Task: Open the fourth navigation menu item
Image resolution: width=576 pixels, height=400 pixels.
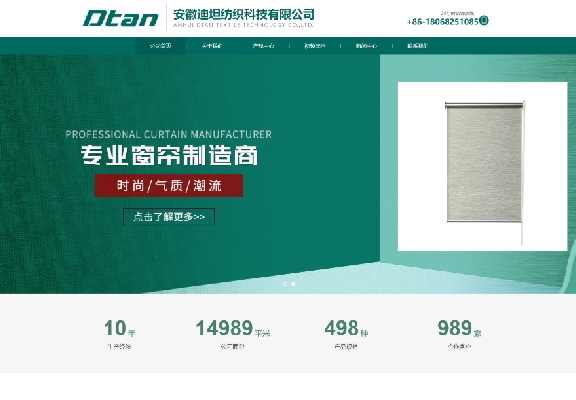Action: [x=315, y=46]
